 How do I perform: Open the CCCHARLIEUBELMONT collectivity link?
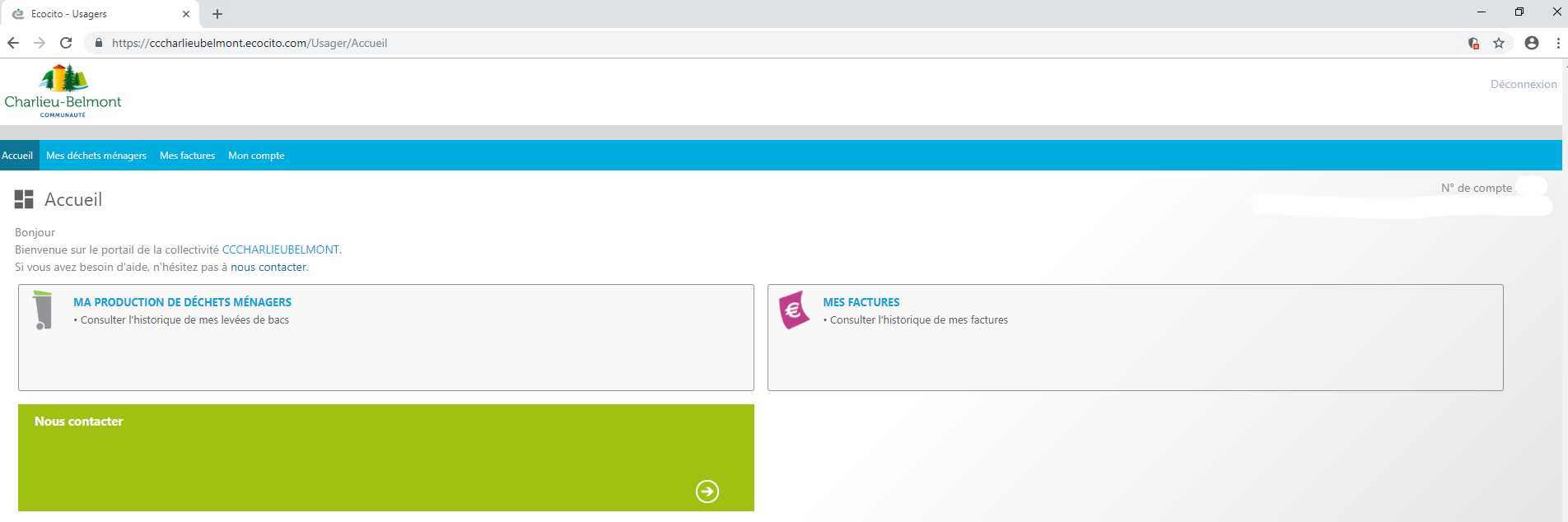280,249
